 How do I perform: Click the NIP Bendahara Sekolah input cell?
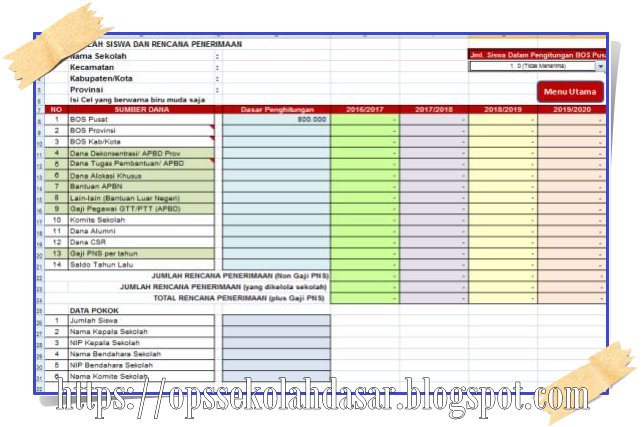(x=276, y=365)
